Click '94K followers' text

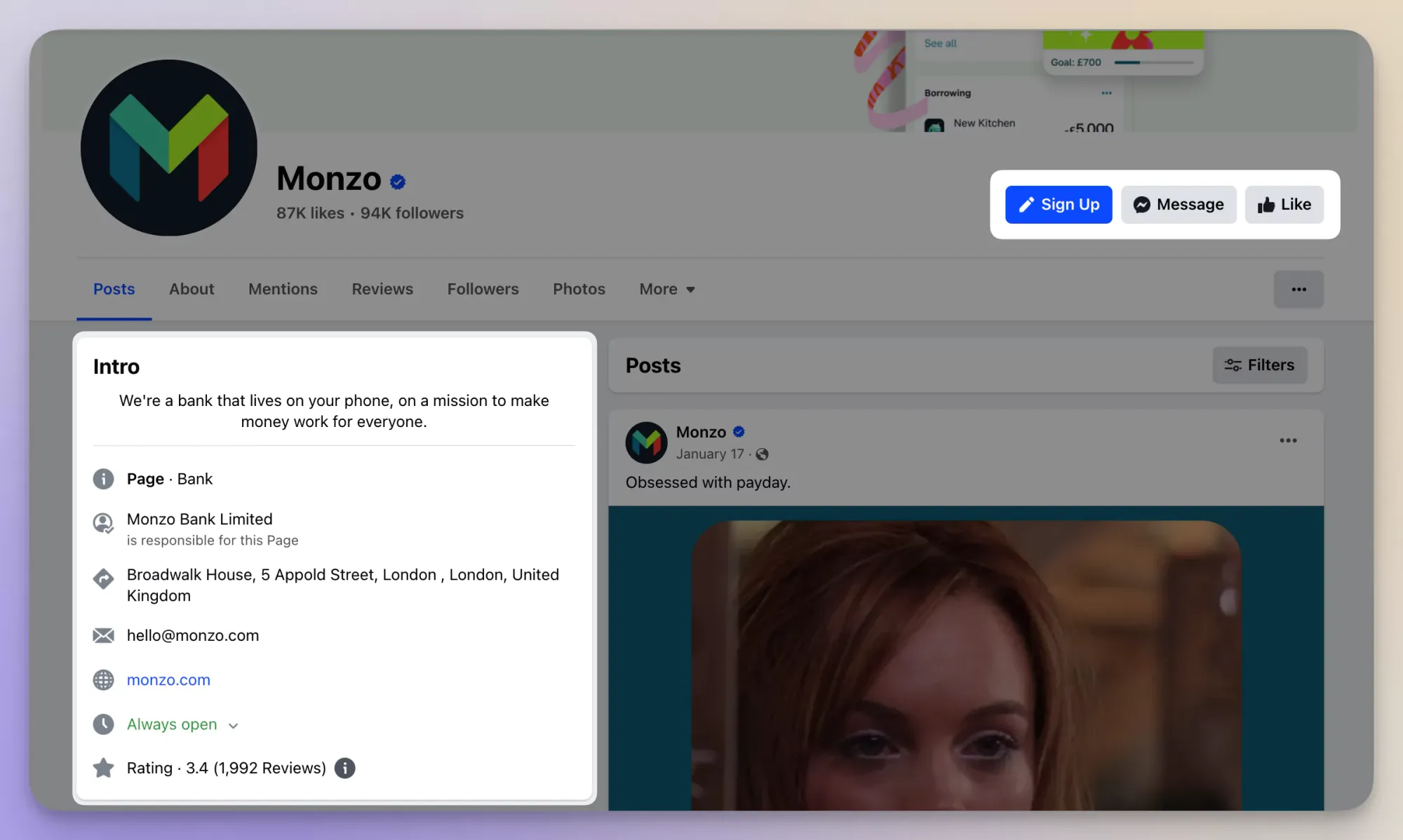[x=412, y=213]
